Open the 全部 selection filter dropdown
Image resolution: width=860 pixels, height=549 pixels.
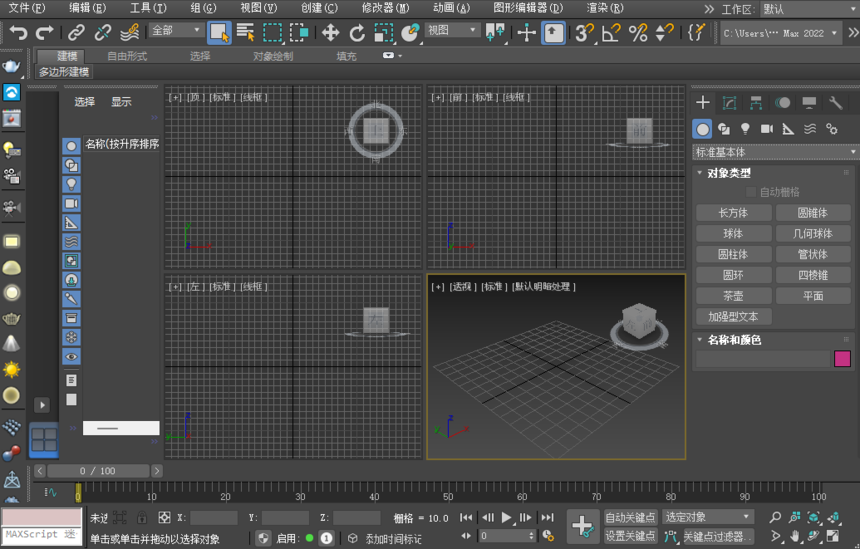176,30
